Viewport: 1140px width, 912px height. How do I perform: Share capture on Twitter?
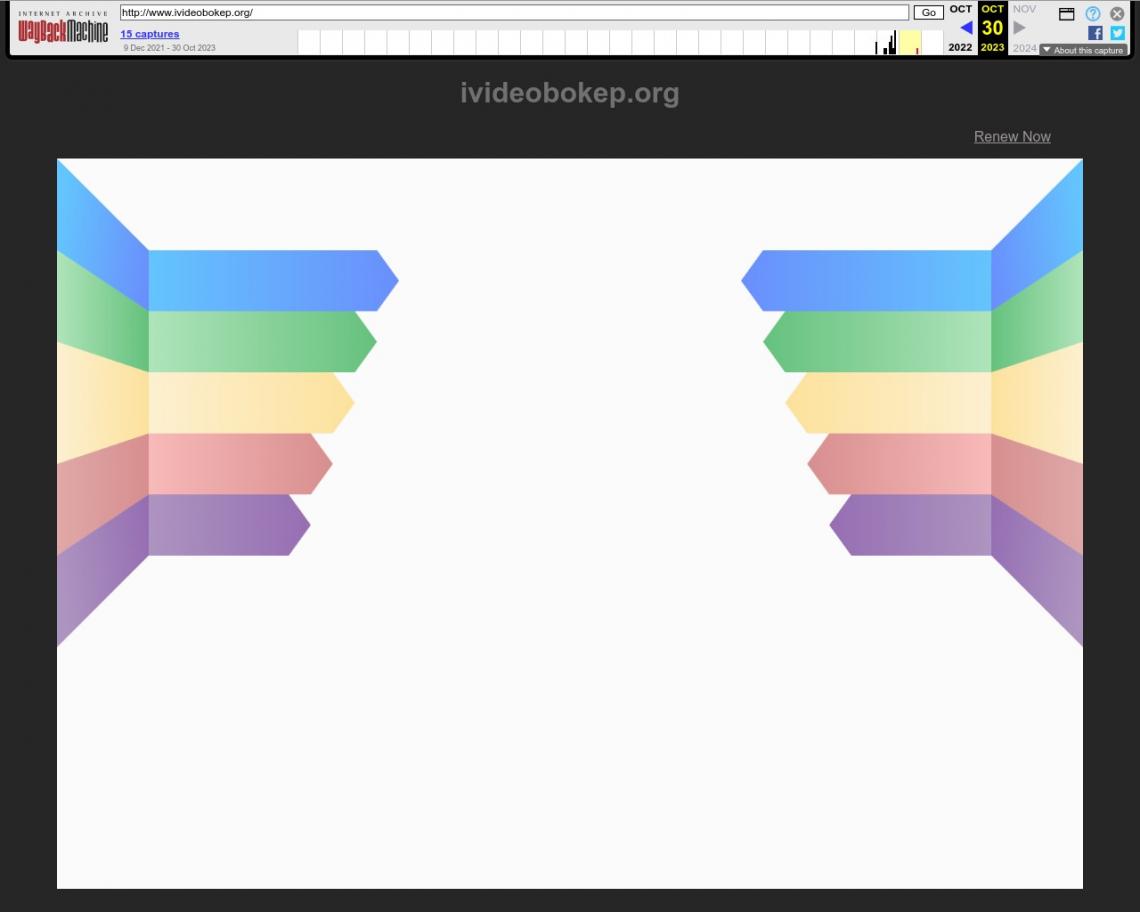pos(1117,33)
